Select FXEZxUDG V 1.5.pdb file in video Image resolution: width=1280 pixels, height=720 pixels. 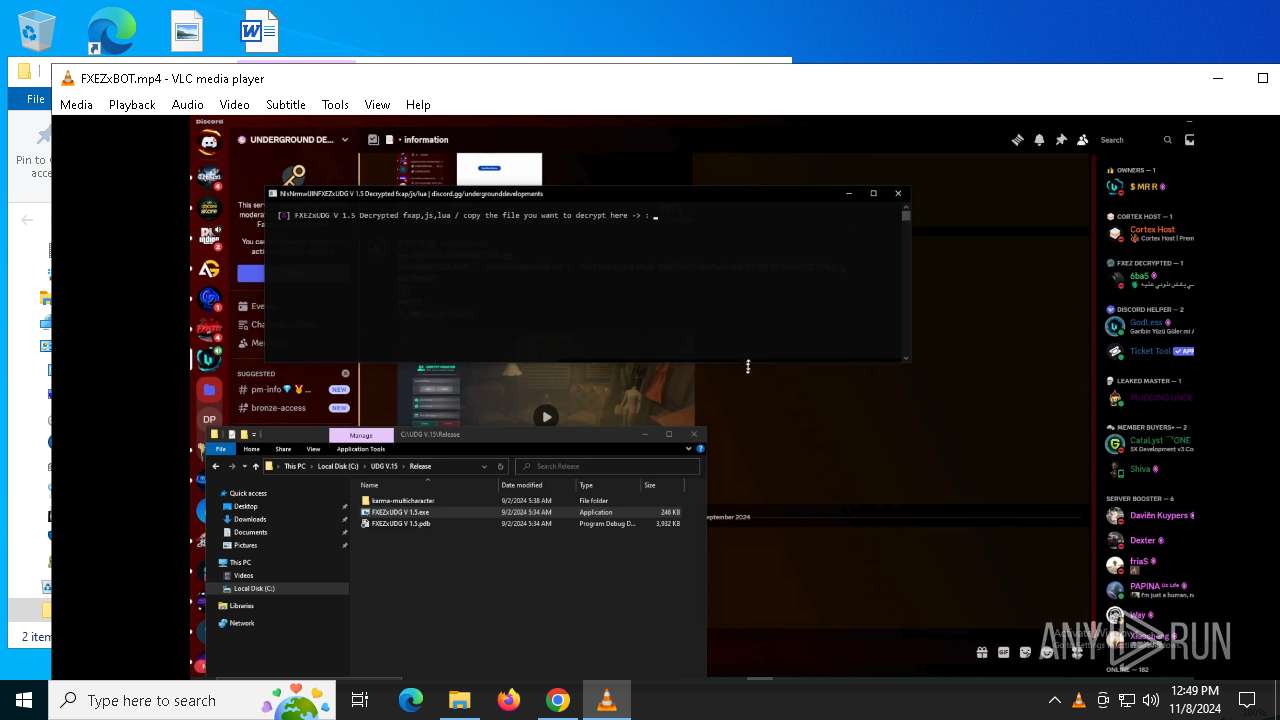(x=401, y=524)
